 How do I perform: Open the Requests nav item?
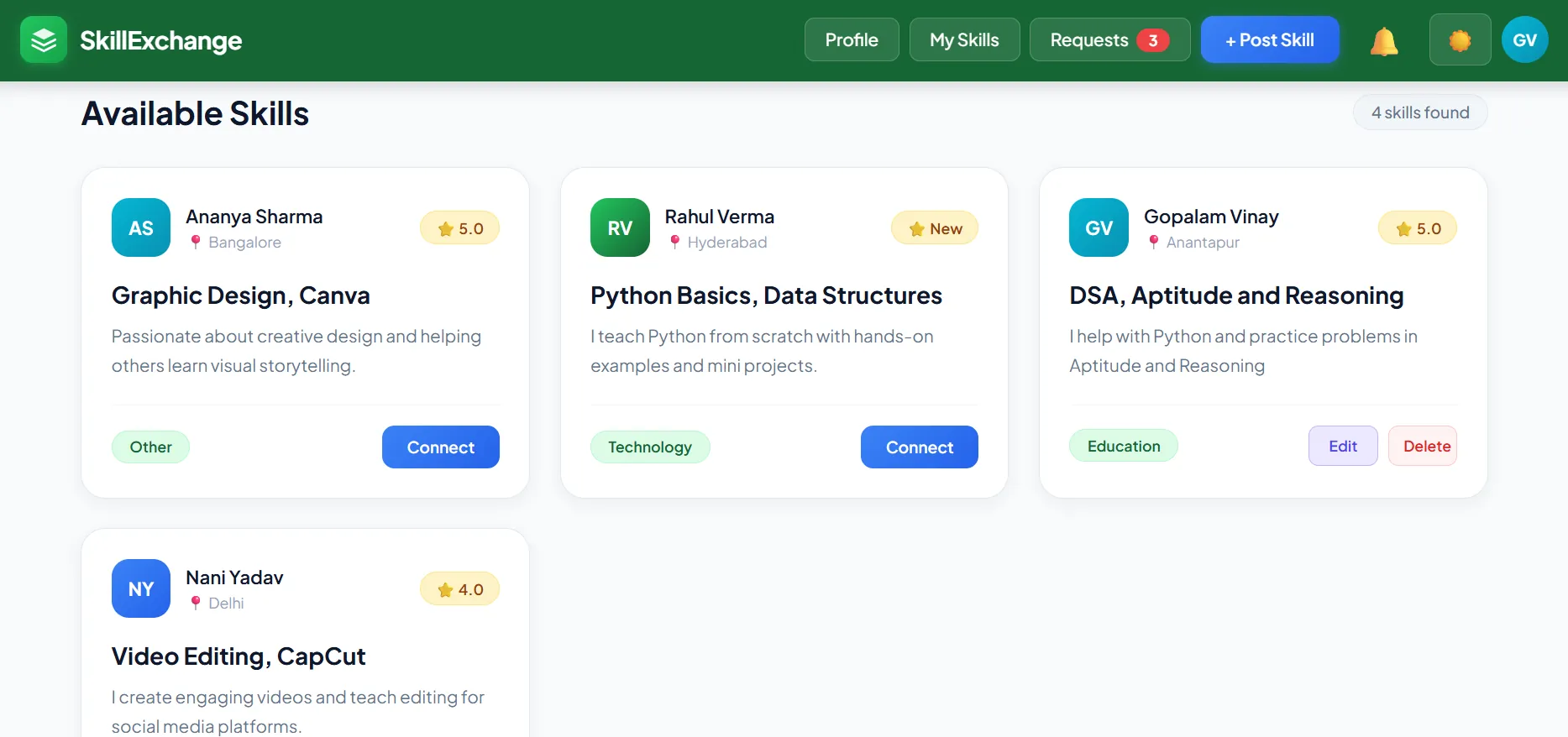1109,39
